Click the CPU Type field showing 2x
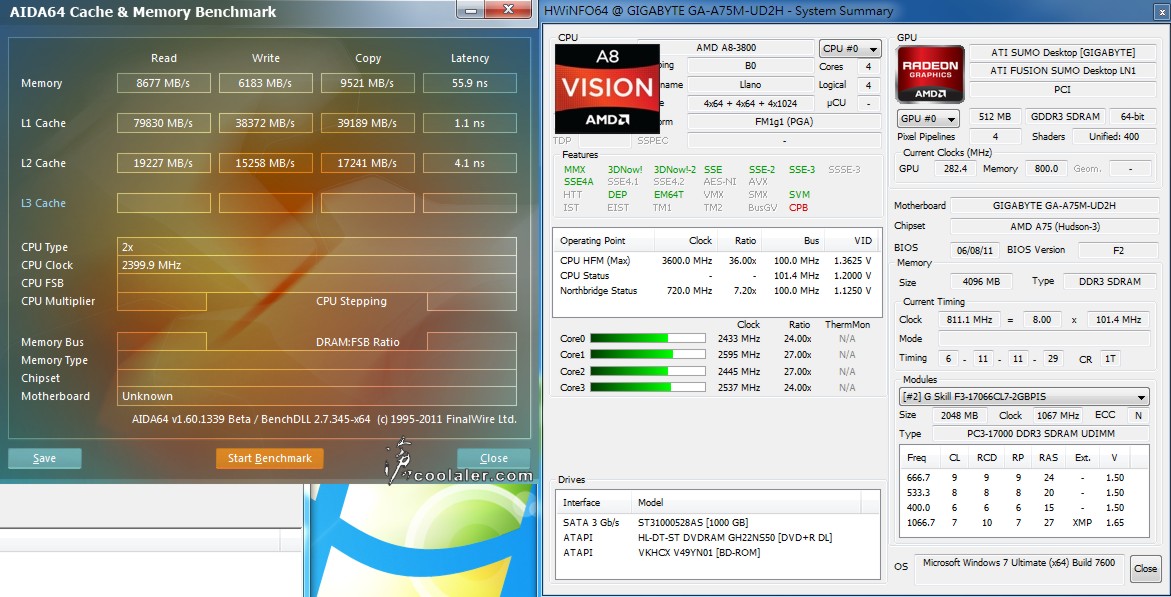This screenshot has width=1171, height=597. pos(317,247)
